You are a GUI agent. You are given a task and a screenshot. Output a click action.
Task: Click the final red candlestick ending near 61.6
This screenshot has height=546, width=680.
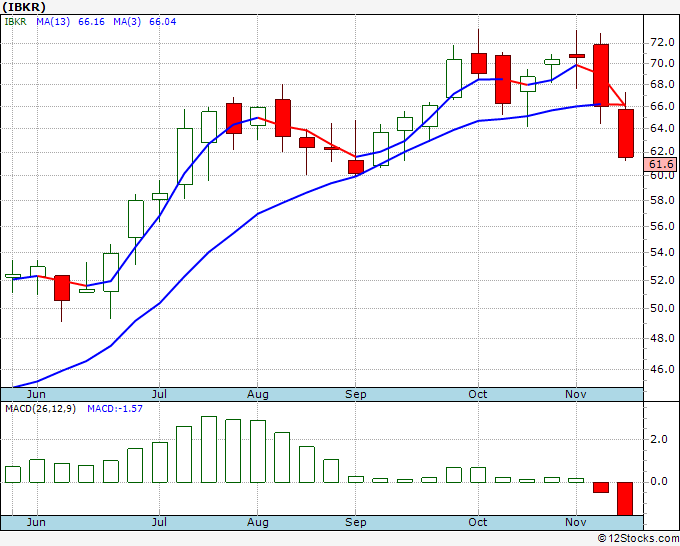[x=626, y=133]
